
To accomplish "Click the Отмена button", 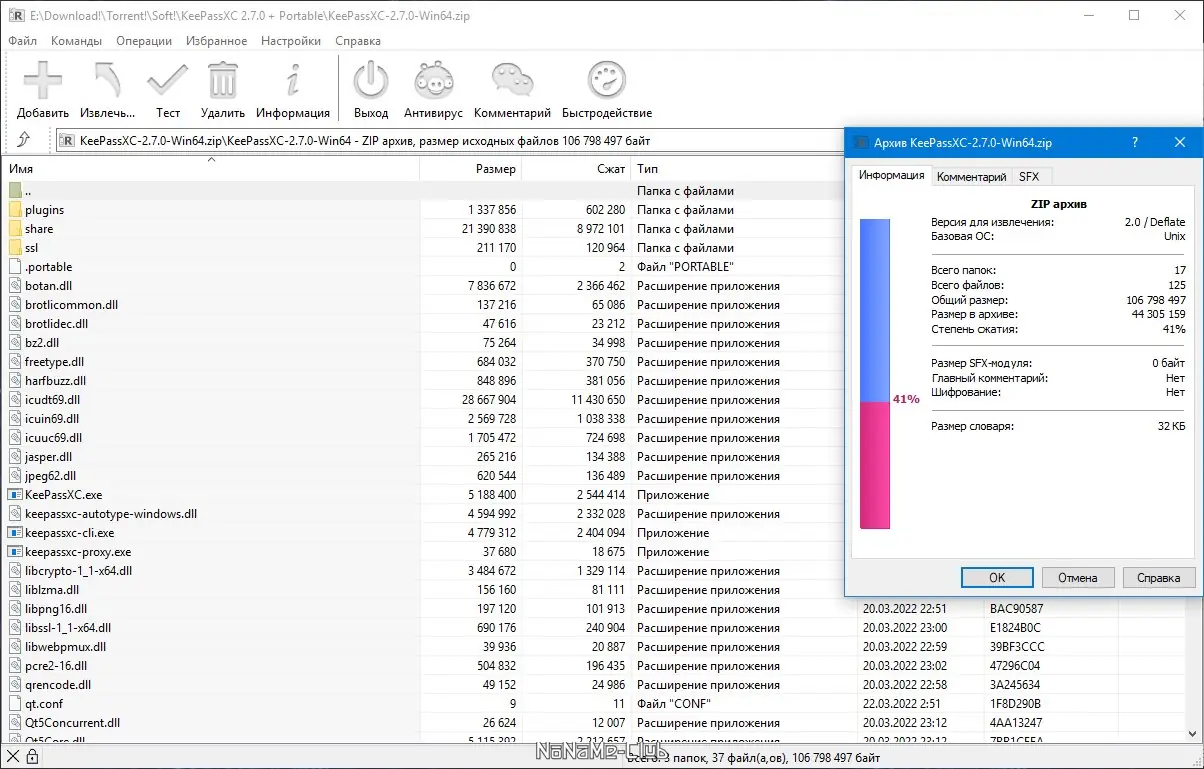I will (x=1078, y=578).
